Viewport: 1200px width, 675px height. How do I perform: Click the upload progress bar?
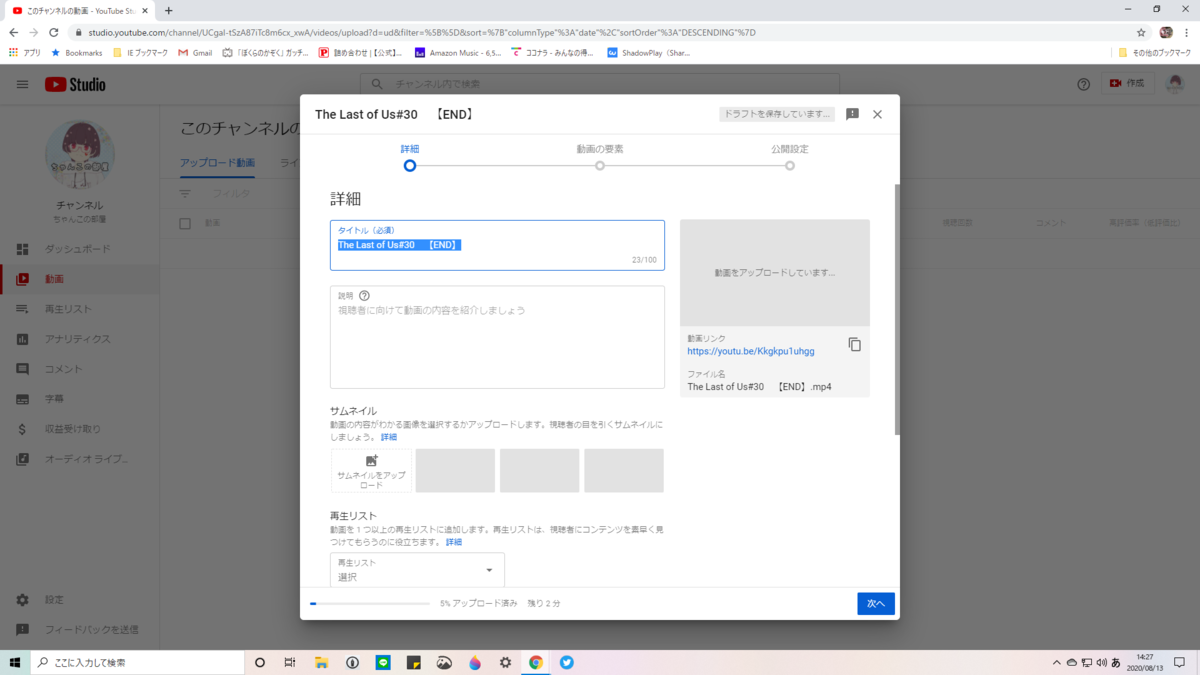370,604
